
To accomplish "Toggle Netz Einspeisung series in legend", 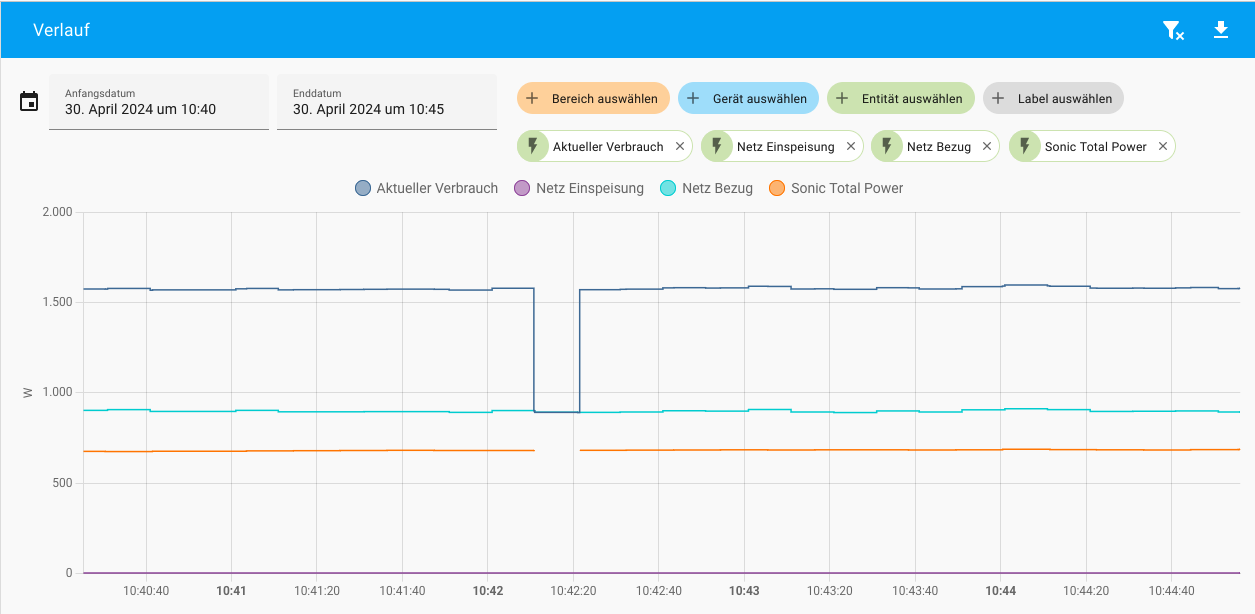I will click(578, 188).
